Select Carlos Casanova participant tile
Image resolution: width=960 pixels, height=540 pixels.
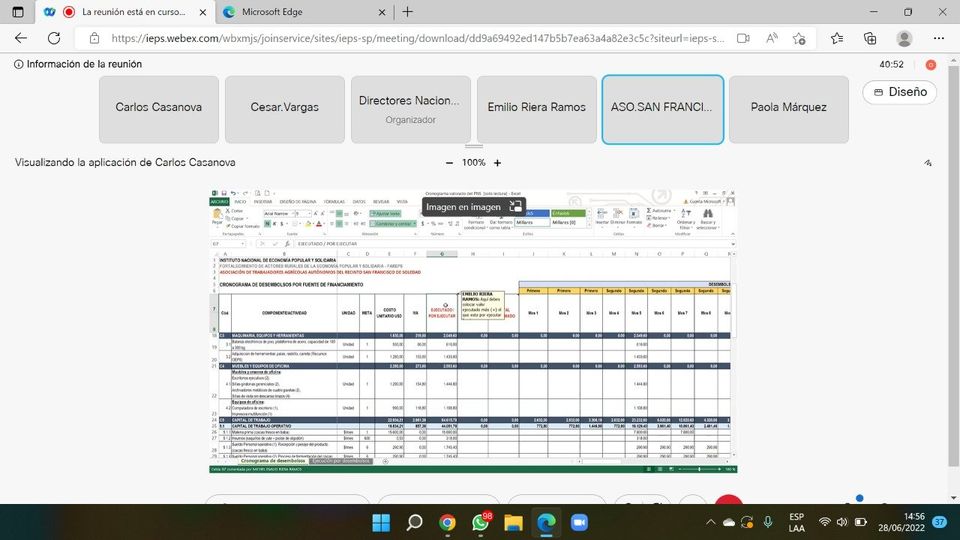point(158,108)
